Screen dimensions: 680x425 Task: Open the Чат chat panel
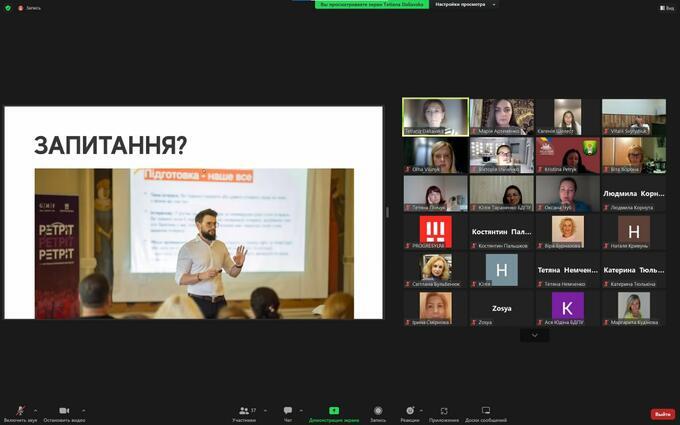(x=288, y=412)
